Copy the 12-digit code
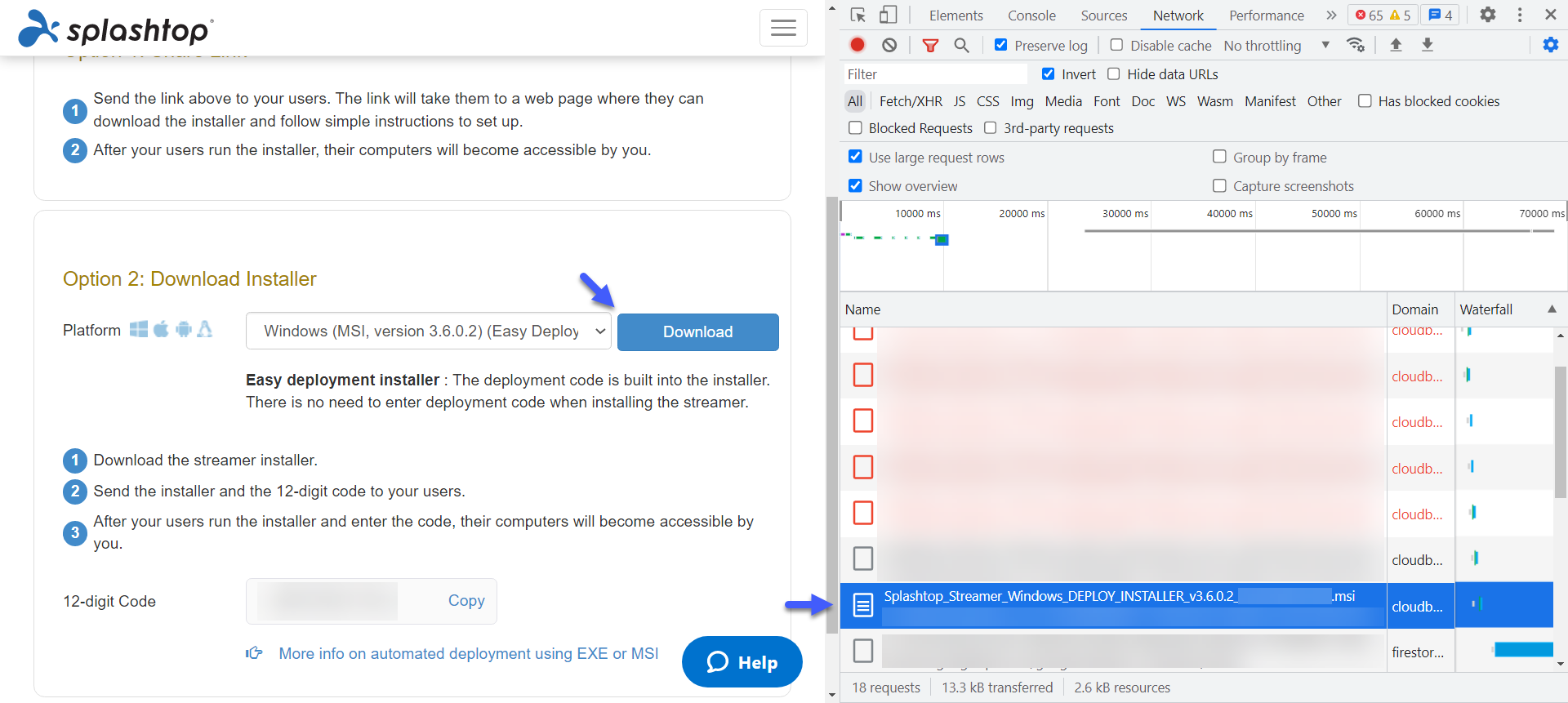Viewport: 1568px width, 703px height. tap(466, 600)
